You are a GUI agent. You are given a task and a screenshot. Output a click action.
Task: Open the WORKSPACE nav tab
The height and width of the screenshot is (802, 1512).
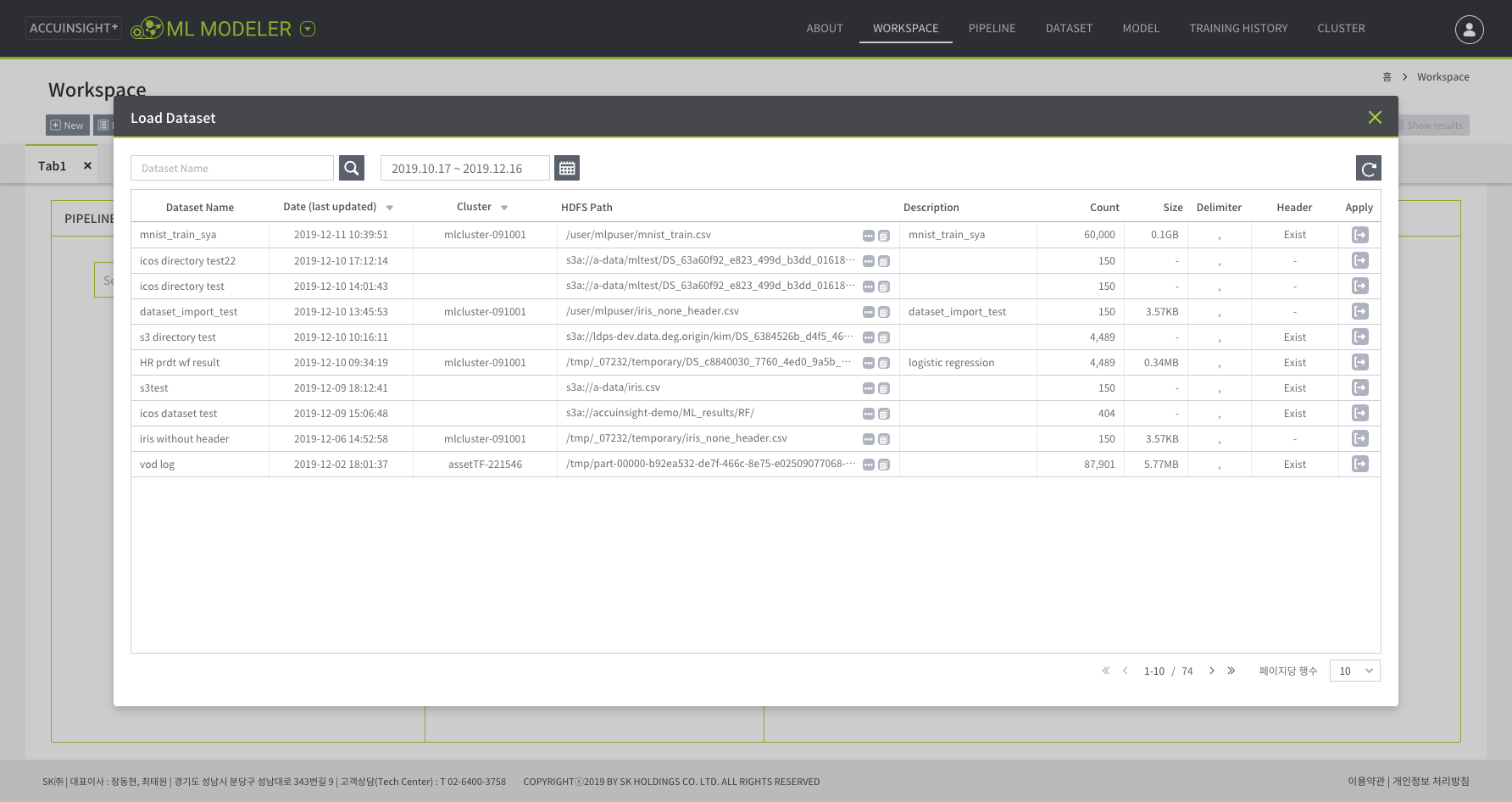pyautogui.click(x=905, y=28)
